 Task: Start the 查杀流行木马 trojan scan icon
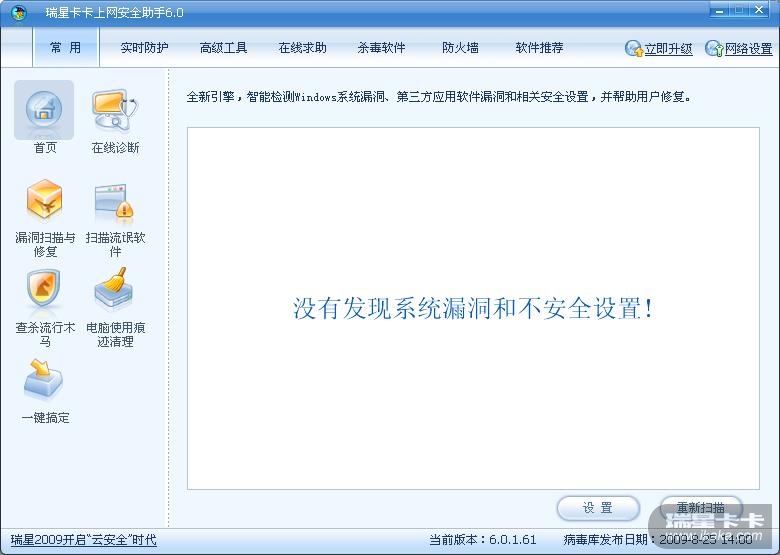(44, 289)
